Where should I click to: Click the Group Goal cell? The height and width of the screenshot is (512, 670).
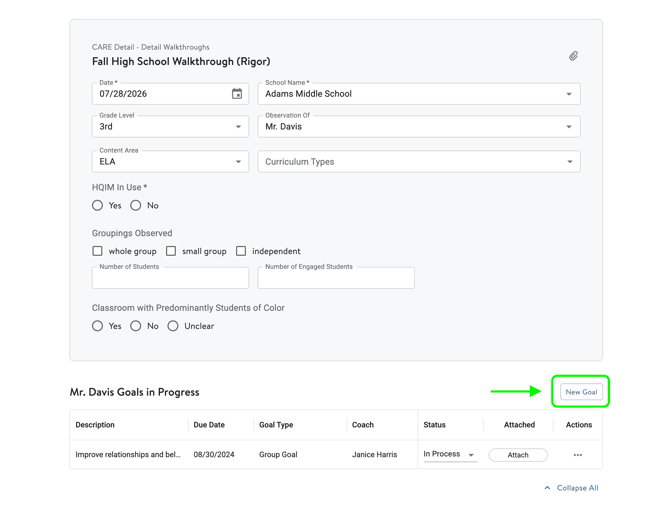click(278, 455)
